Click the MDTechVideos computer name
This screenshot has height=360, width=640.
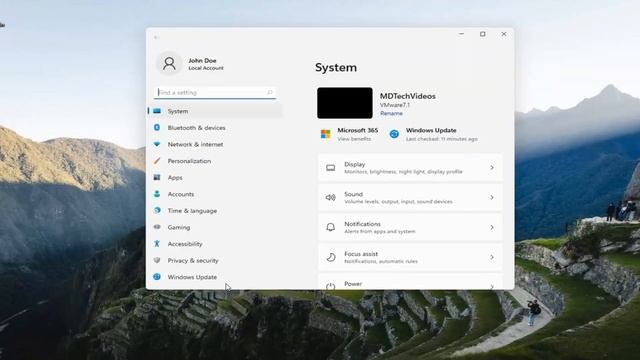pyautogui.click(x=408, y=96)
